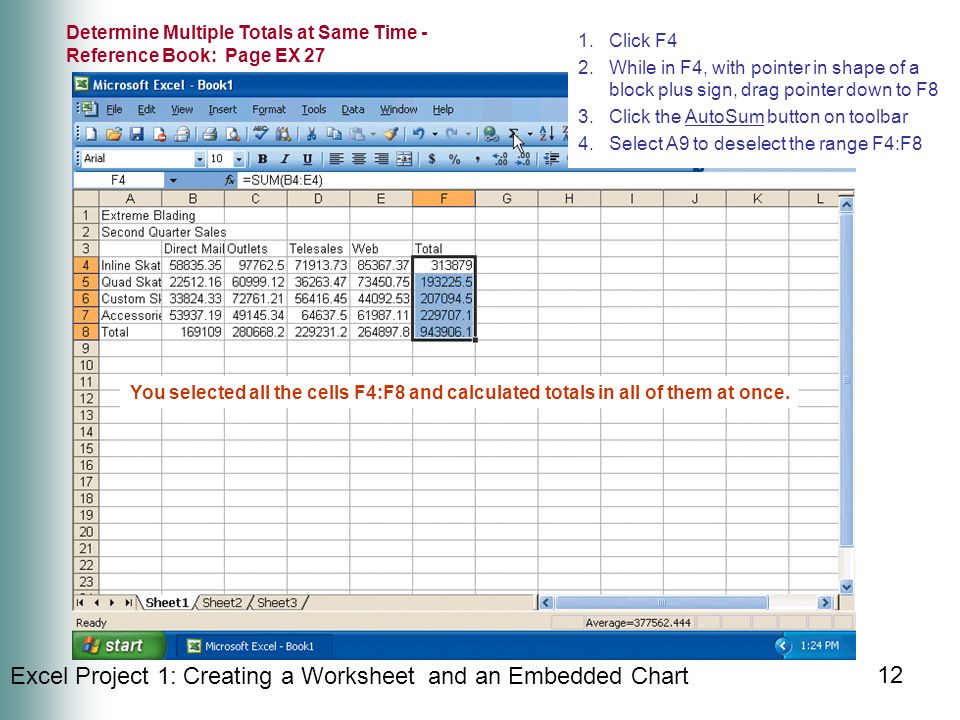Click the AutoSum sigma button
This screenshot has height=720, width=960.
click(513, 133)
